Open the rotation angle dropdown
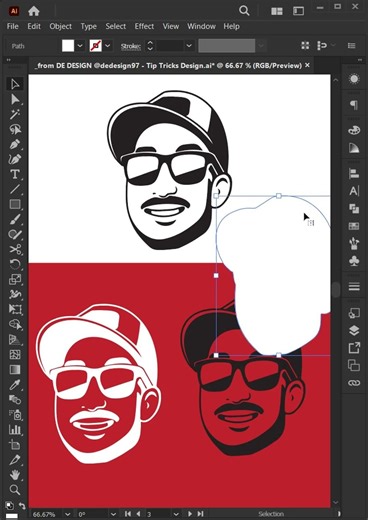 click(x=113, y=514)
